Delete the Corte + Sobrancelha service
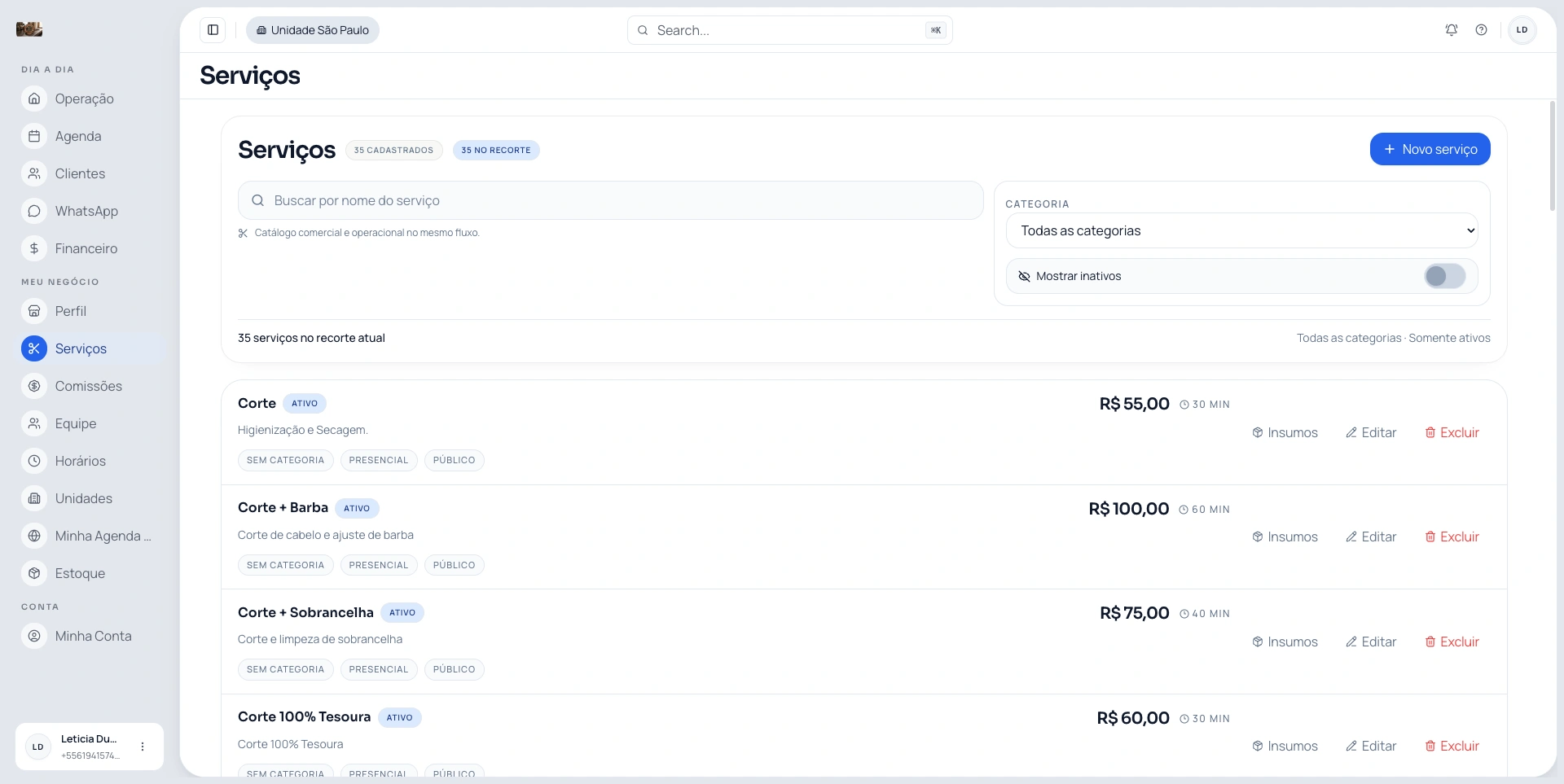This screenshot has width=1564, height=784. pos(1452,642)
